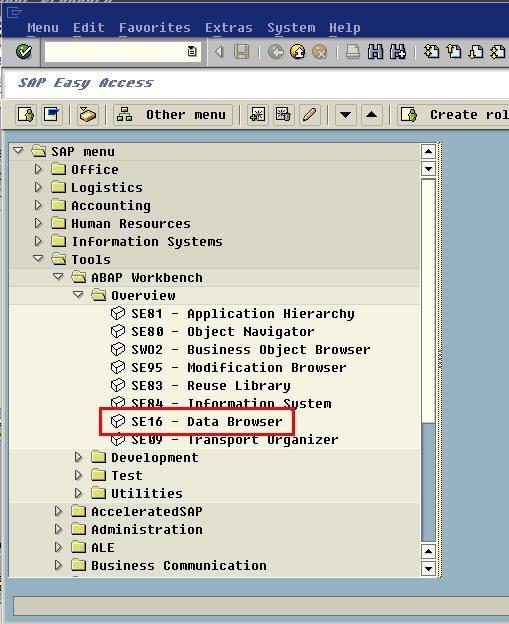
Task: Click the Find binoculars icon
Action: [375, 52]
